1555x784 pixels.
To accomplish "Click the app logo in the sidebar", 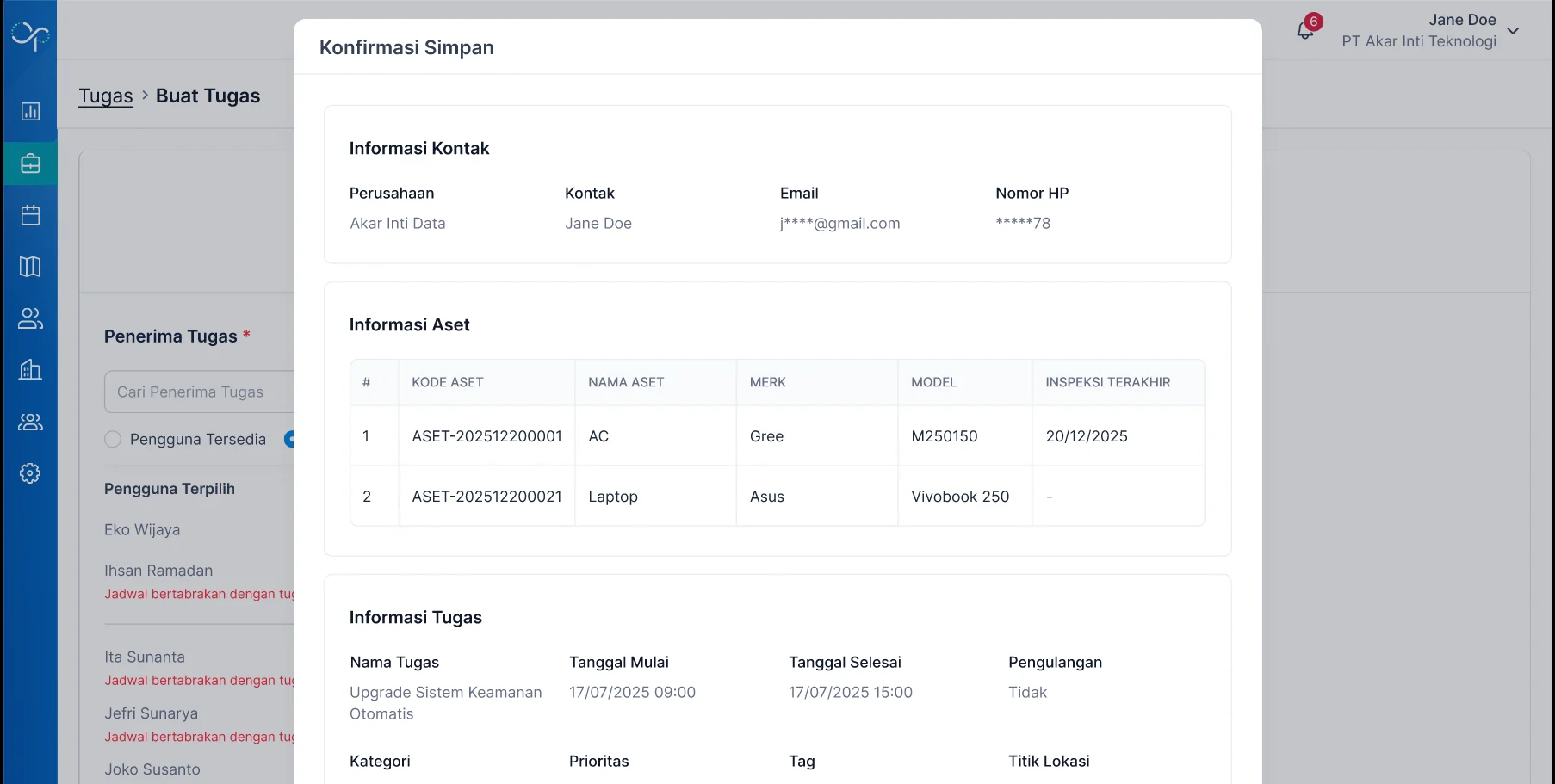I will [x=30, y=36].
